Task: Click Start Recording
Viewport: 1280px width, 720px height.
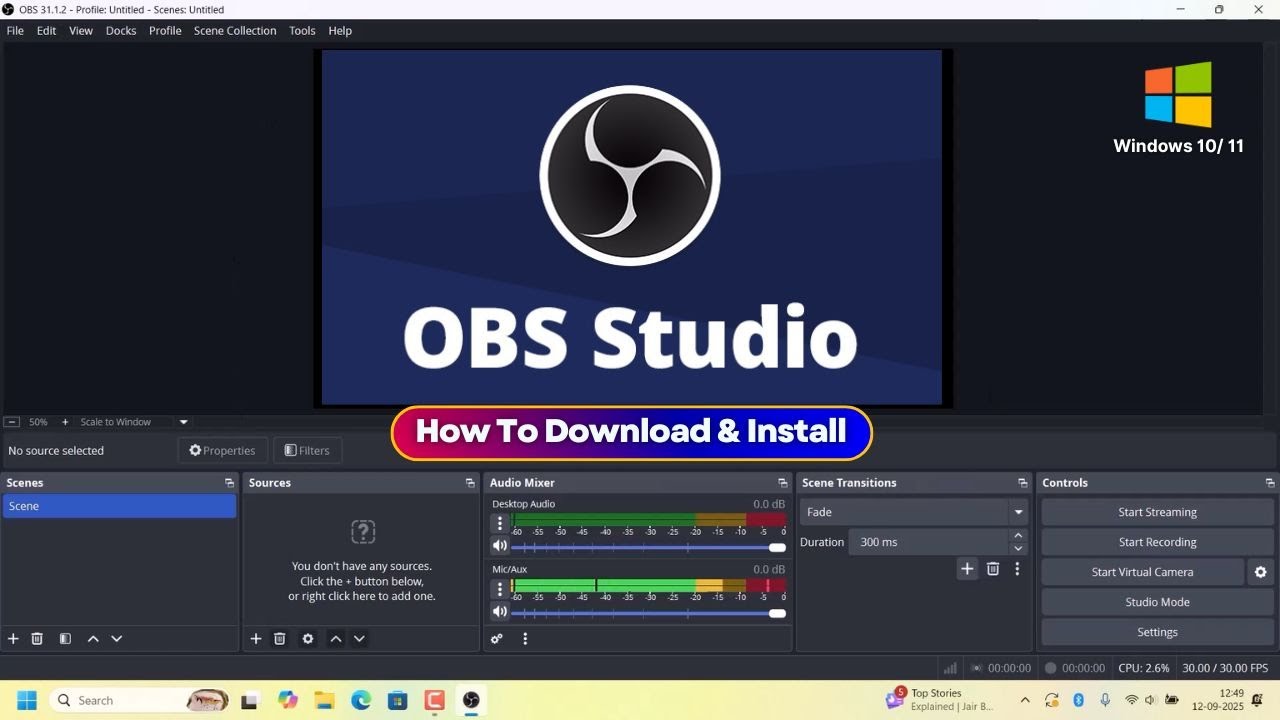Action: [x=1157, y=542]
